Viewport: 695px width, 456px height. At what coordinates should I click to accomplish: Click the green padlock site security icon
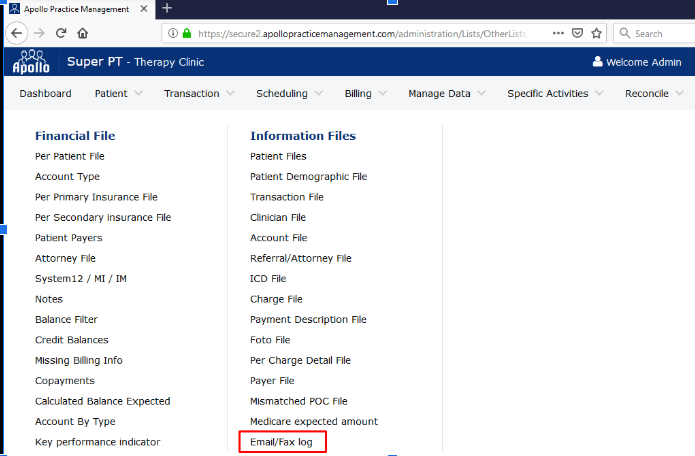point(187,33)
